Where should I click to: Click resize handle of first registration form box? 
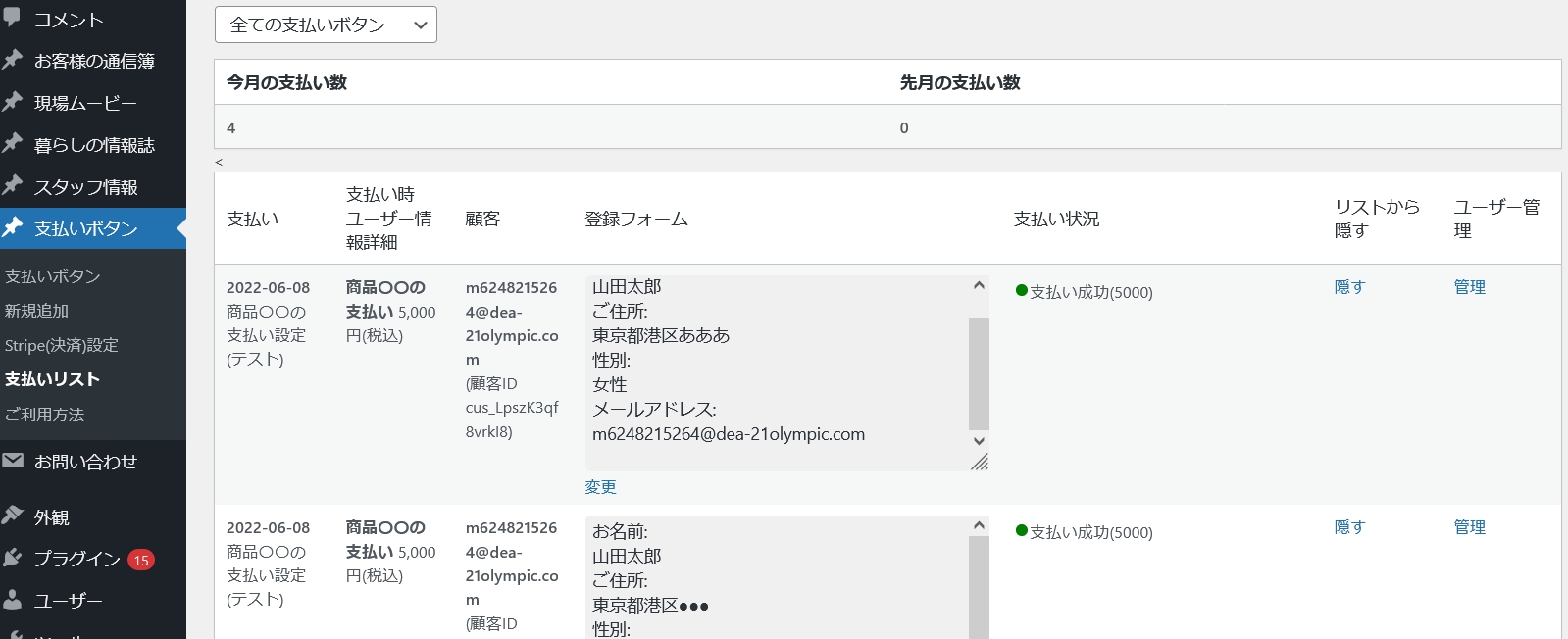pyautogui.click(x=980, y=462)
